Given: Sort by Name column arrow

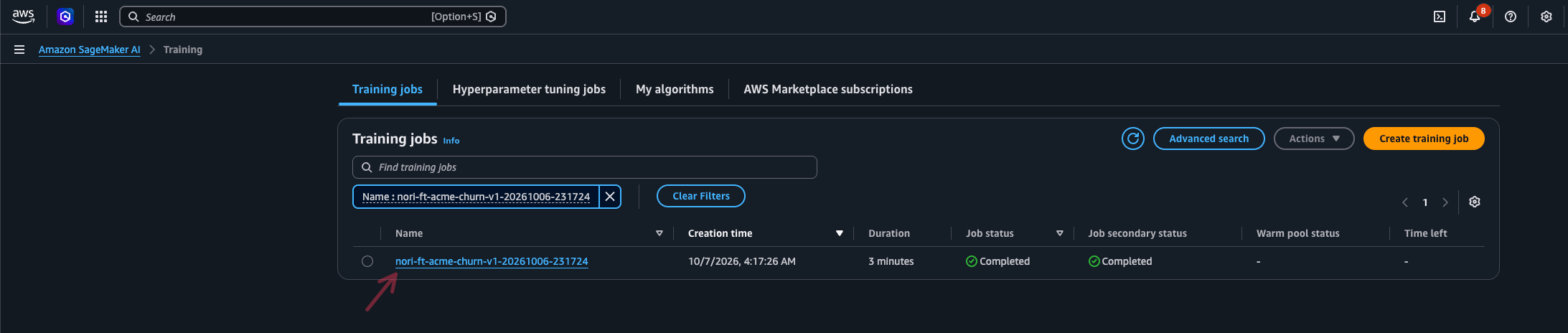Looking at the screenshot, I should click(659, 233).
